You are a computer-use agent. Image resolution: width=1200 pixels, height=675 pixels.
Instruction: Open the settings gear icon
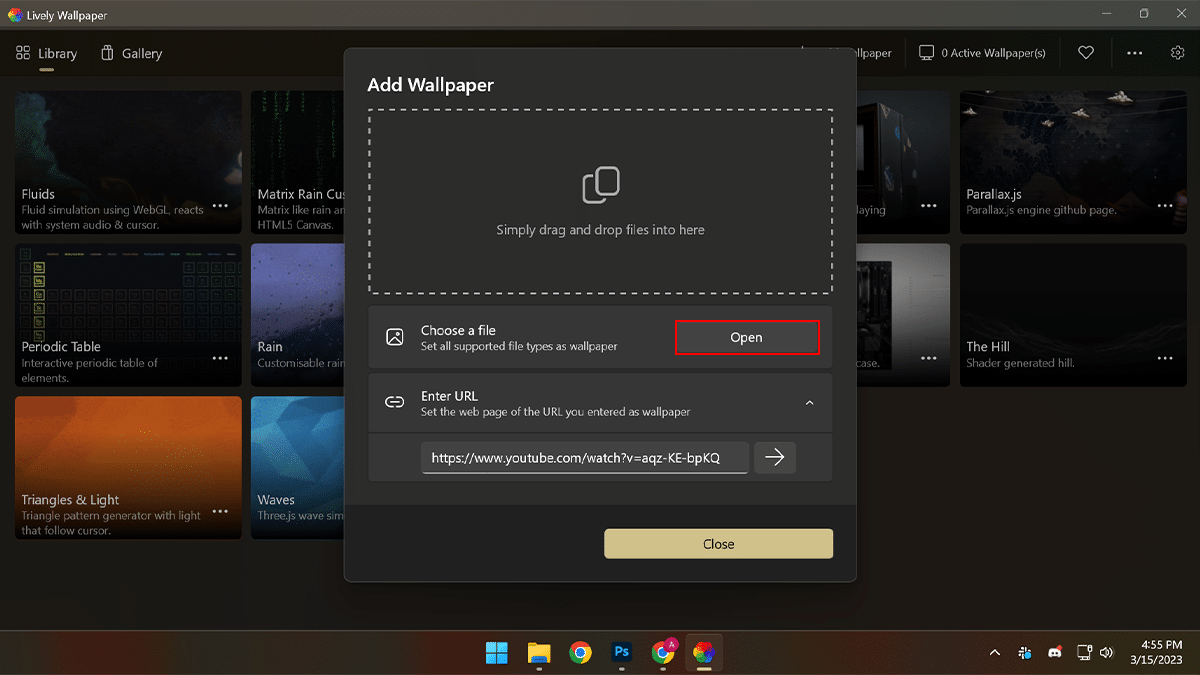(1177, 53)
